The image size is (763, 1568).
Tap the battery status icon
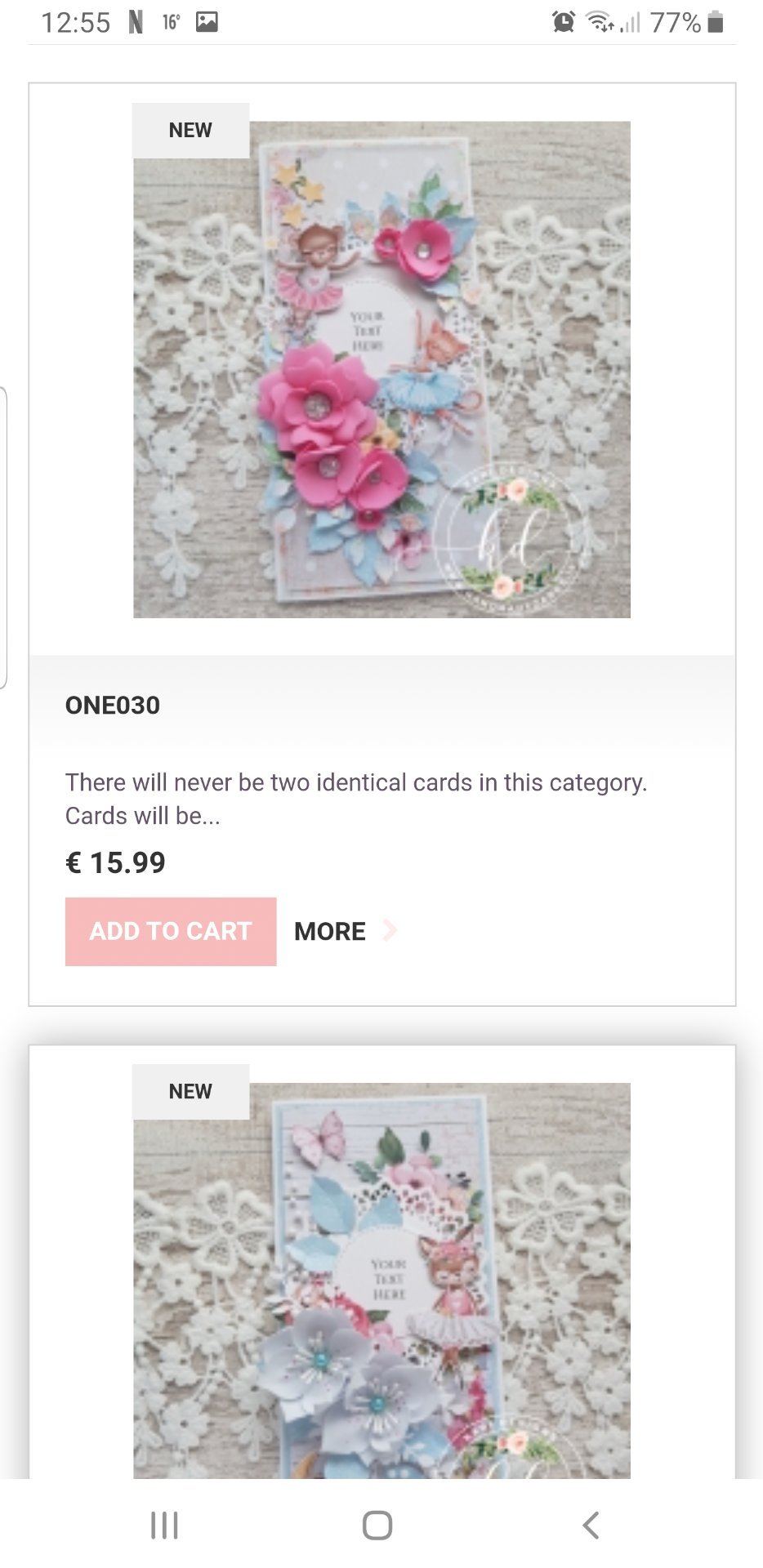716,22
